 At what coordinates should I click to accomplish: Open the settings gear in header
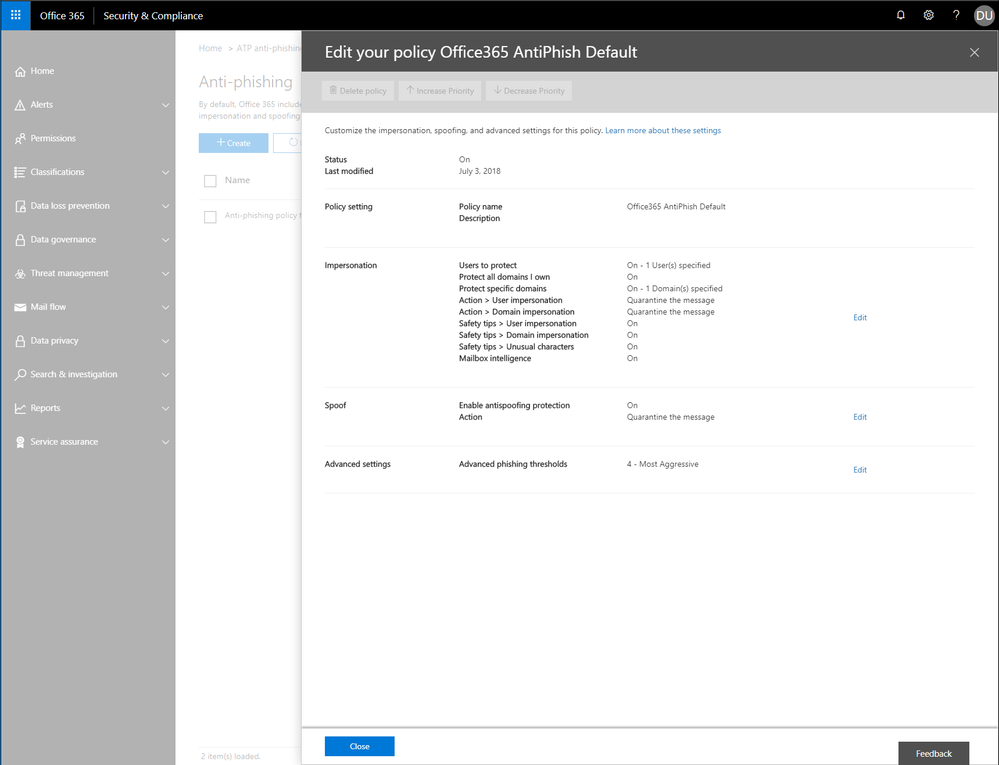(928, 15)
